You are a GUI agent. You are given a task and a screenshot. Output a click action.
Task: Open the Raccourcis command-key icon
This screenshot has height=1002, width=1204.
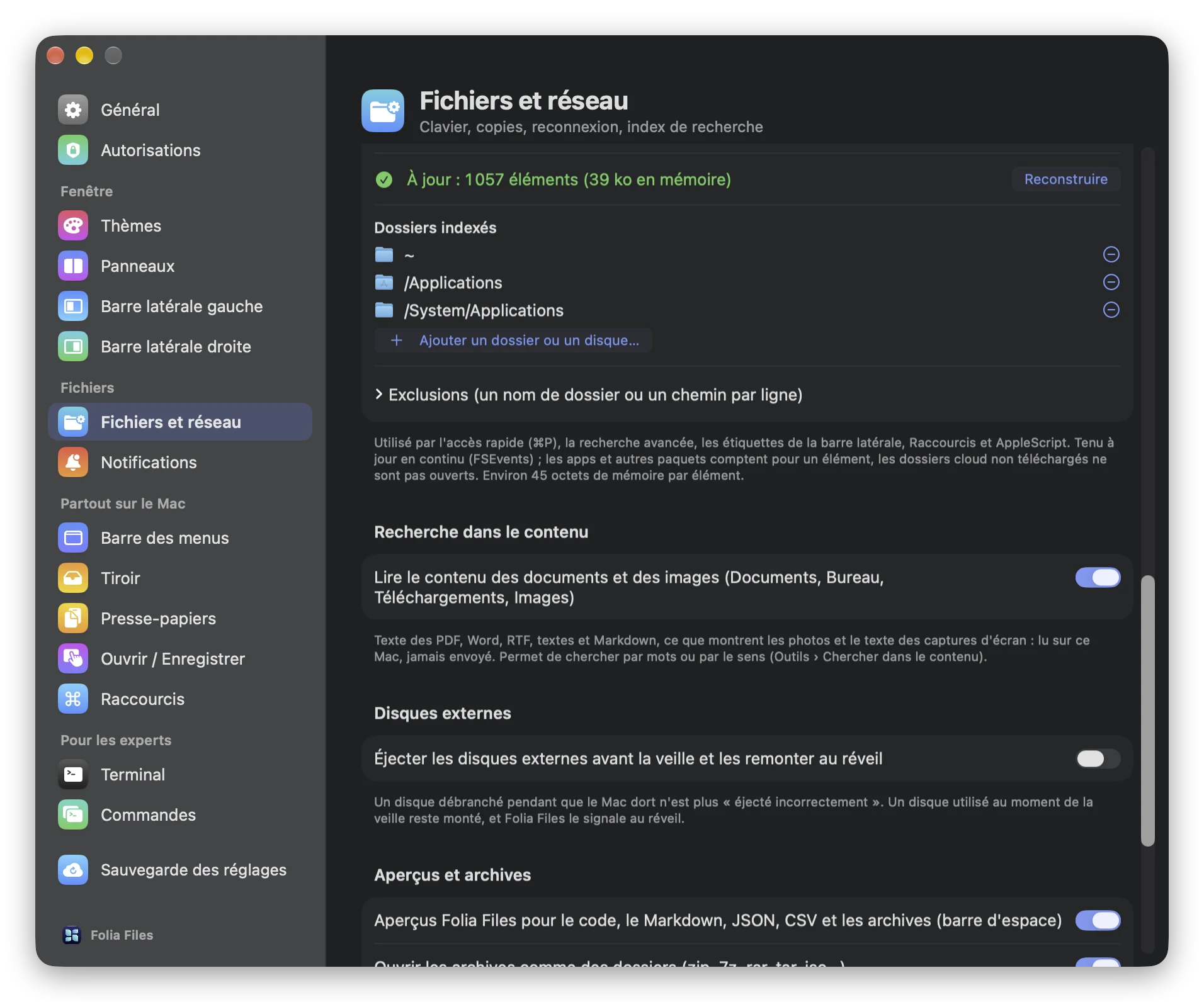(x=73, y=699)
